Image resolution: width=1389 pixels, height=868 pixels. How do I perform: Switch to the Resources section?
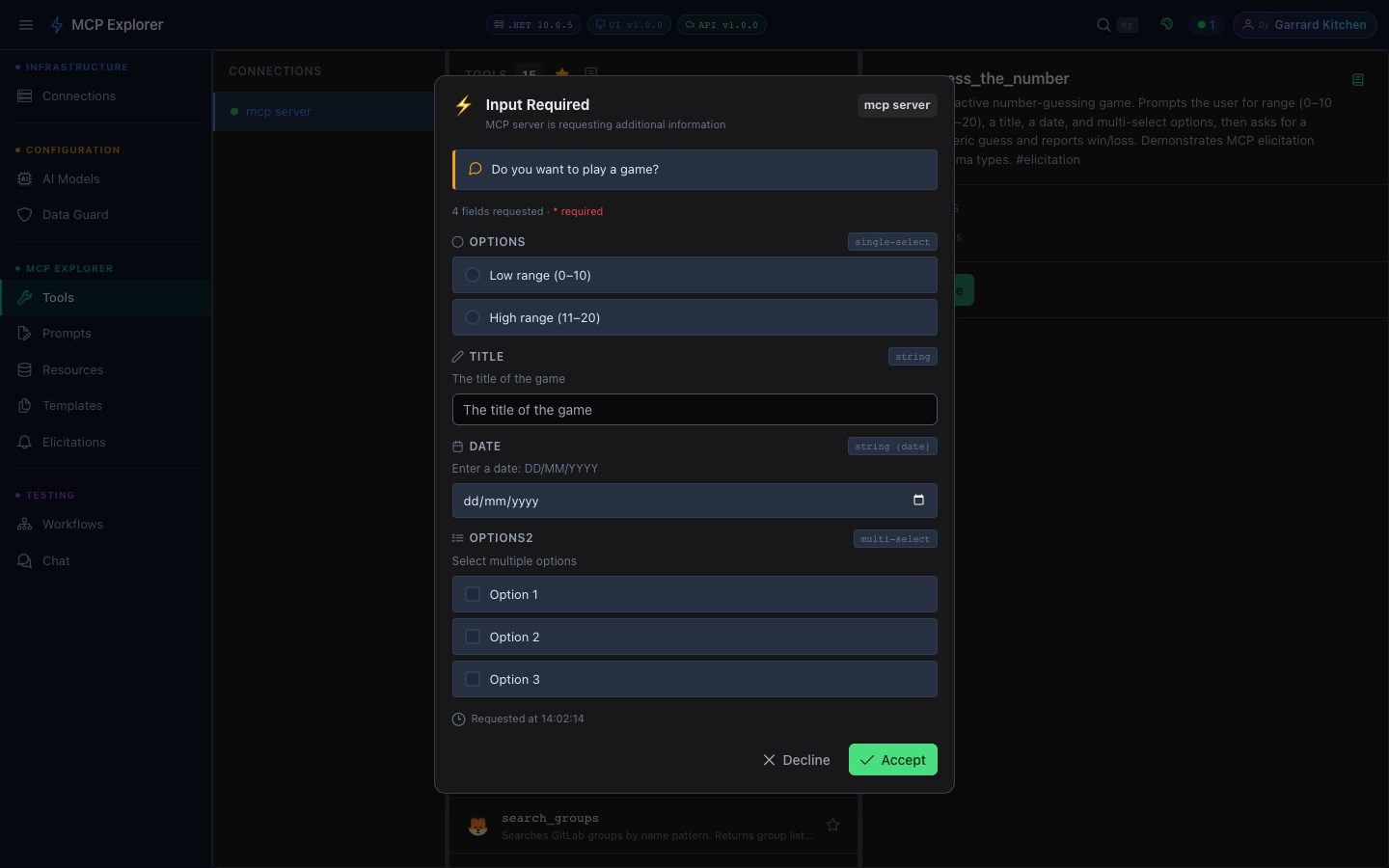pyautogui.click(x=24, y=369)
